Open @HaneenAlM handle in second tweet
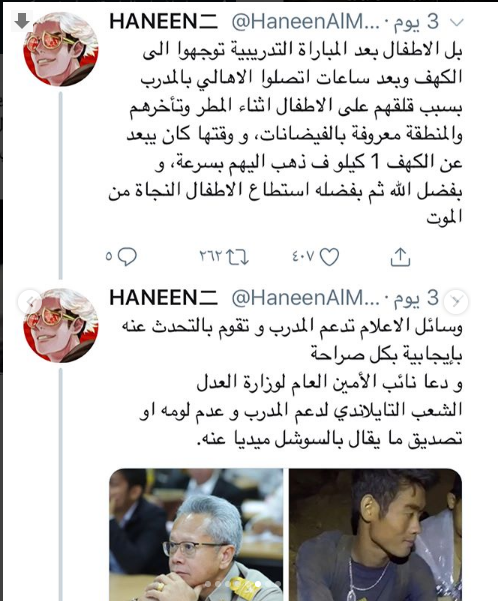 (x=305, y=298)
